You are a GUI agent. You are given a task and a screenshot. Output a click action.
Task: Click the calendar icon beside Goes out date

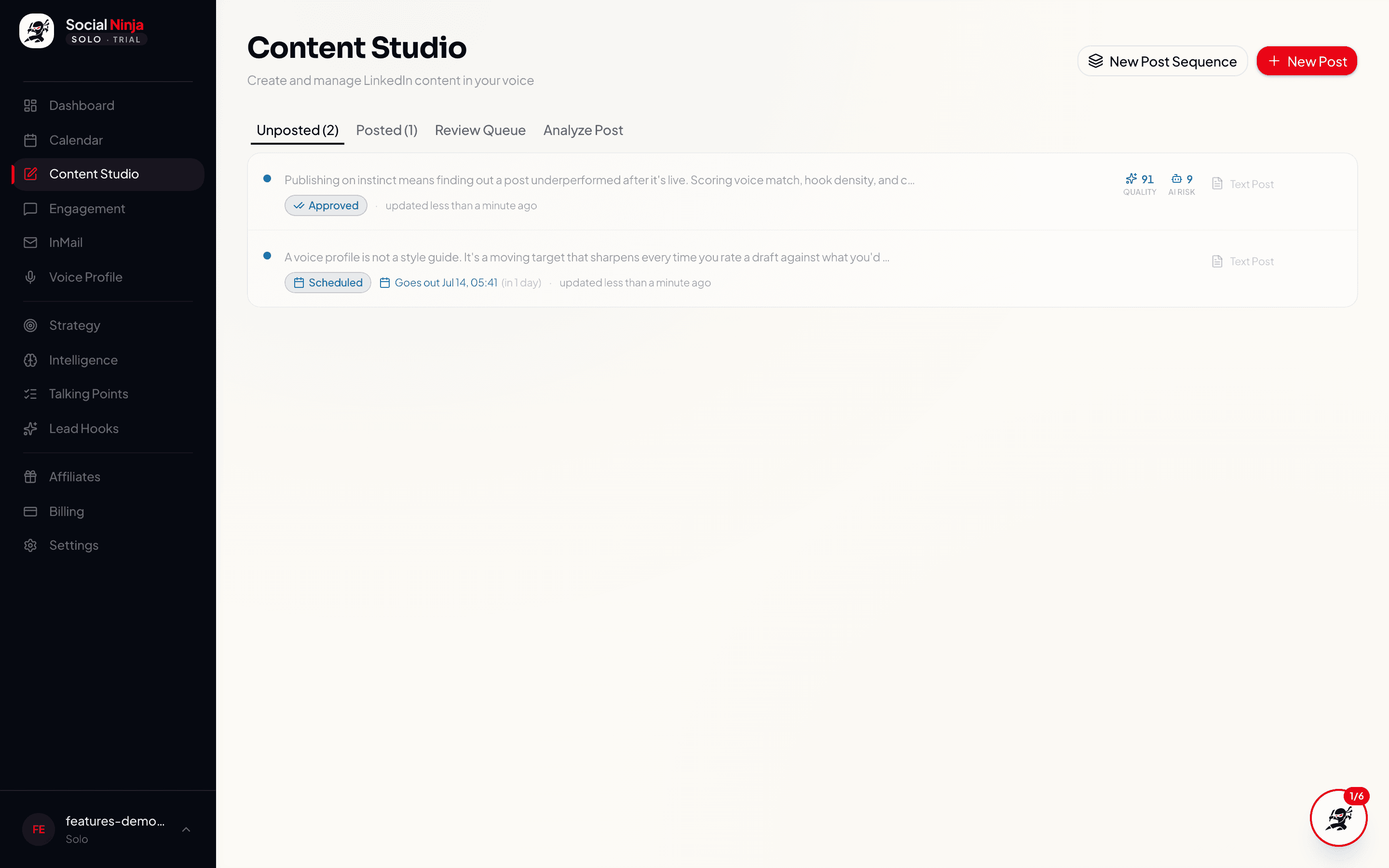coord(384,283)
